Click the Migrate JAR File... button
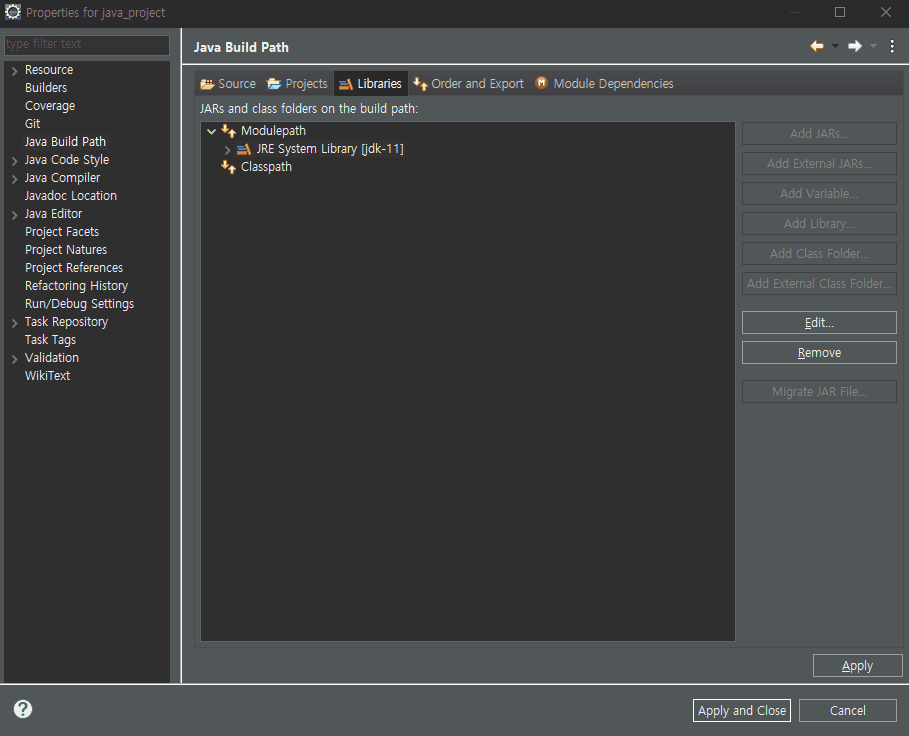Screen dimensions: 909x736 point(819,392)
